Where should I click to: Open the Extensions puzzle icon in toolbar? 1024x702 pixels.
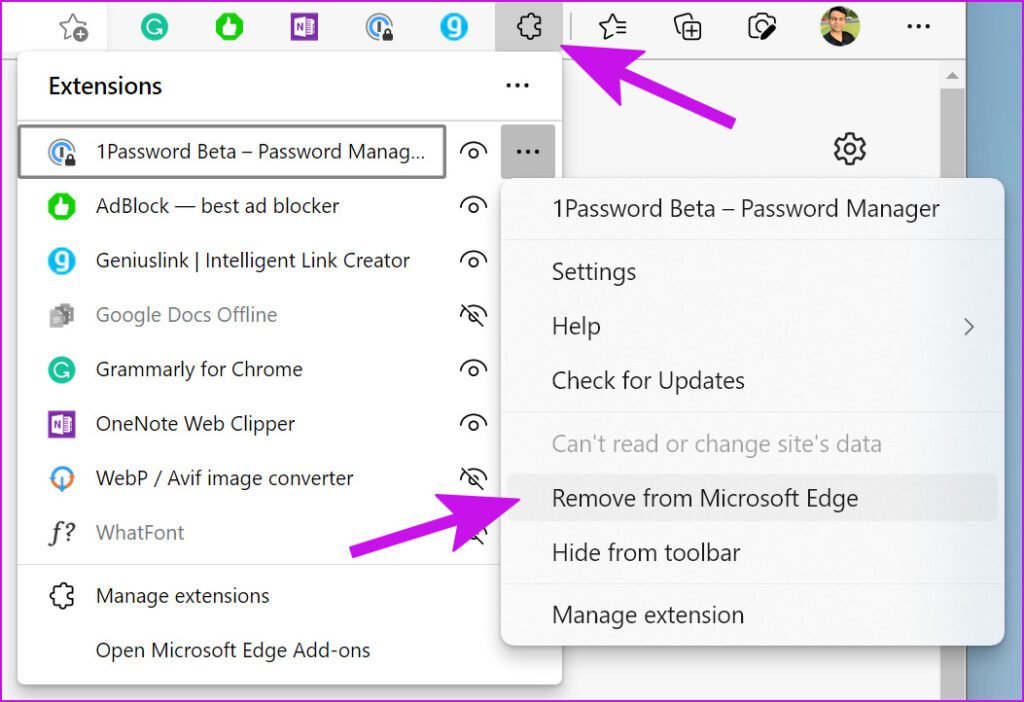[528, 26]
